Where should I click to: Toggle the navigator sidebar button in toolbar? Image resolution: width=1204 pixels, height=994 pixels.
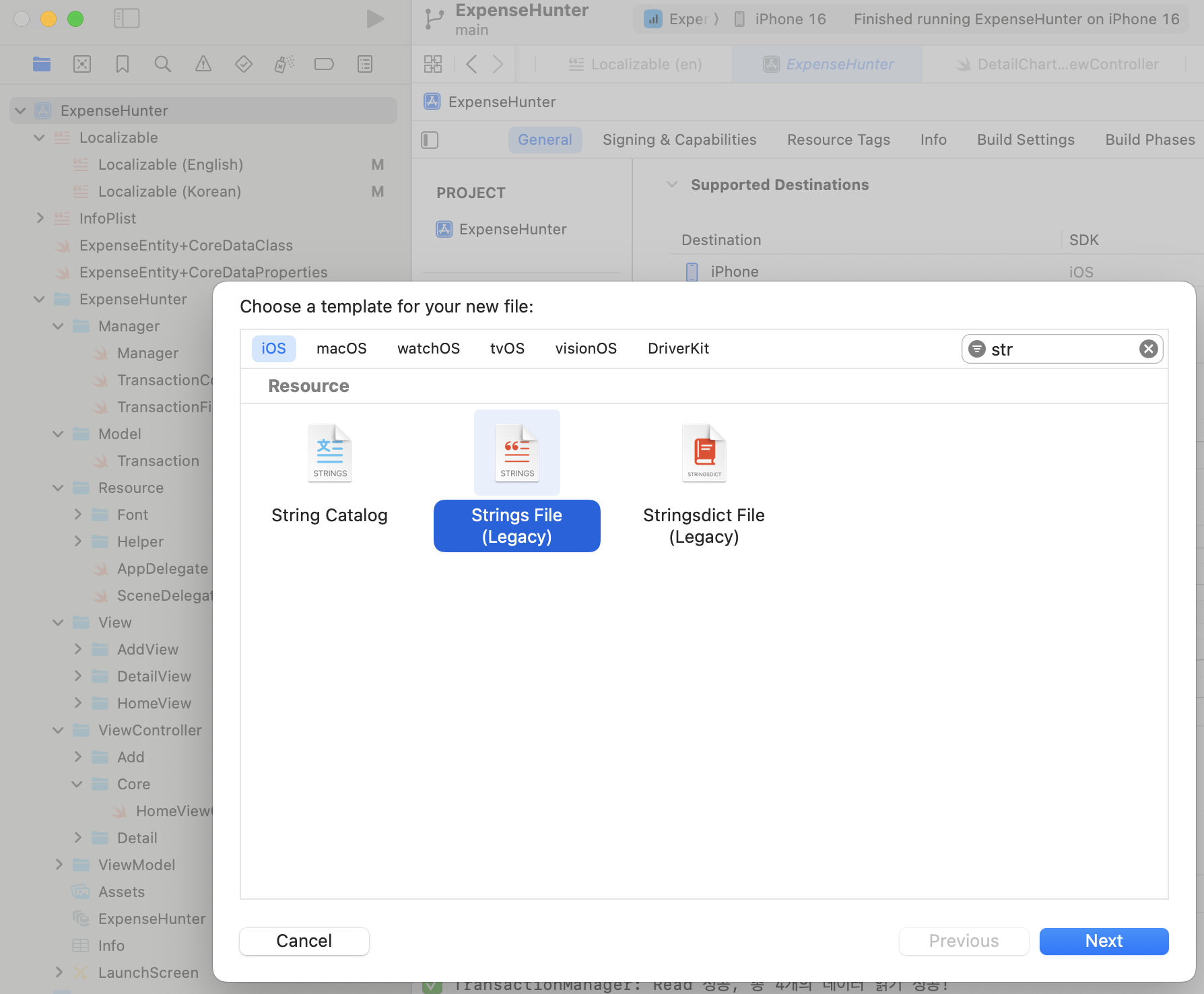(x=127, y=18)
